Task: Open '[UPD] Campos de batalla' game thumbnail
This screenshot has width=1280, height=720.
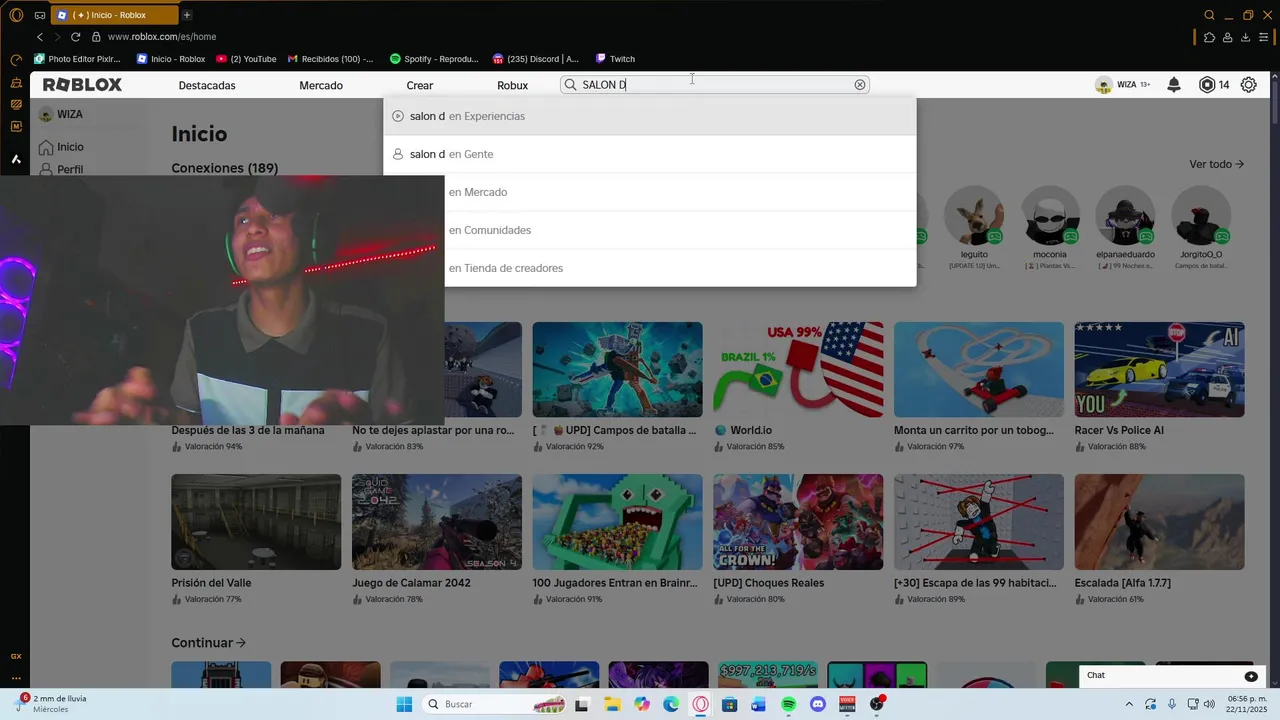Action: 617,369
